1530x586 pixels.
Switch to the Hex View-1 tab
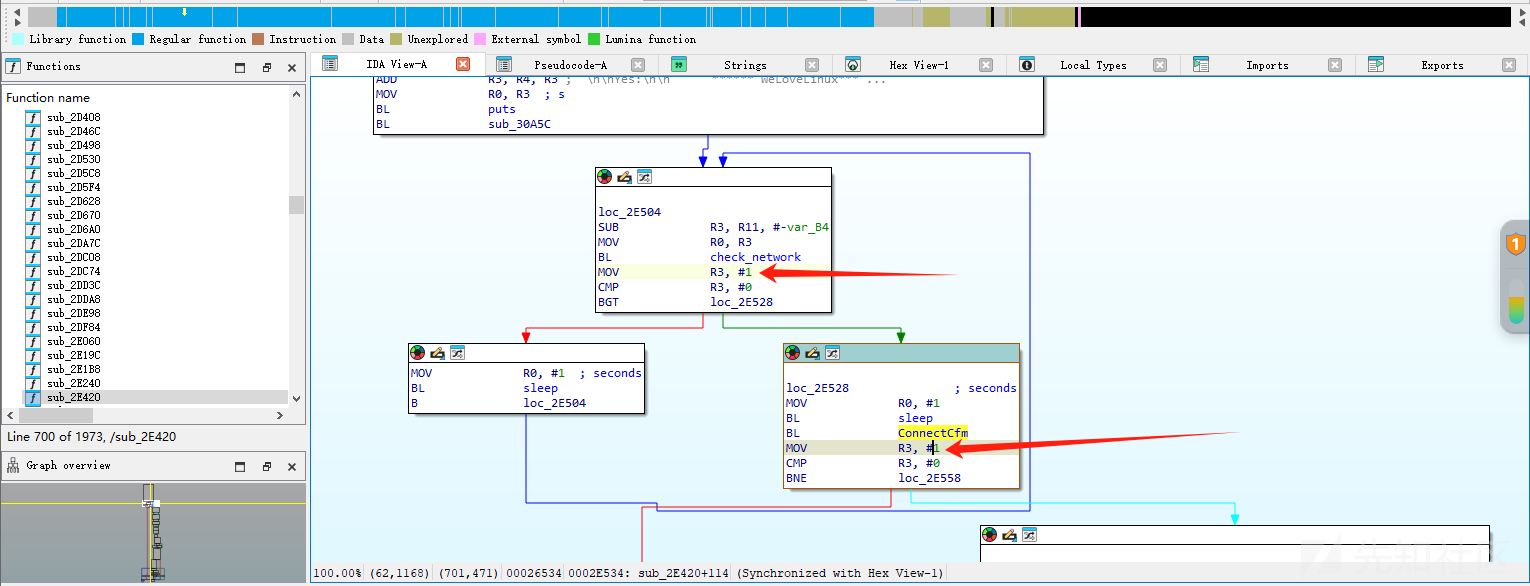pos(919,65)
